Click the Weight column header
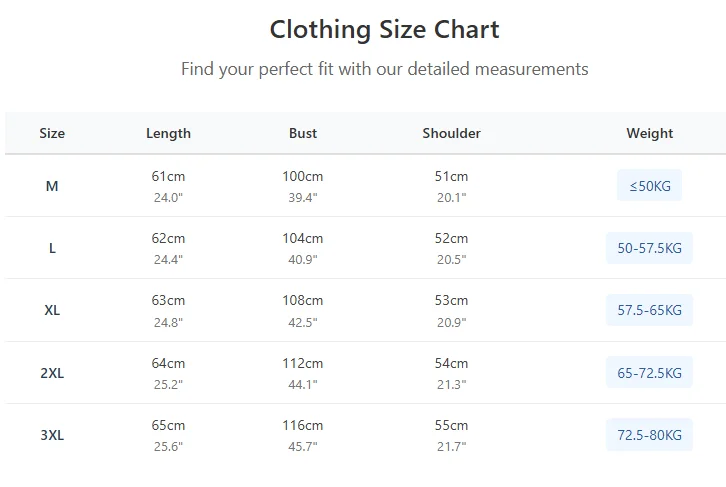Viewport: 726px width, 487px height. click(x=649, y=133)
